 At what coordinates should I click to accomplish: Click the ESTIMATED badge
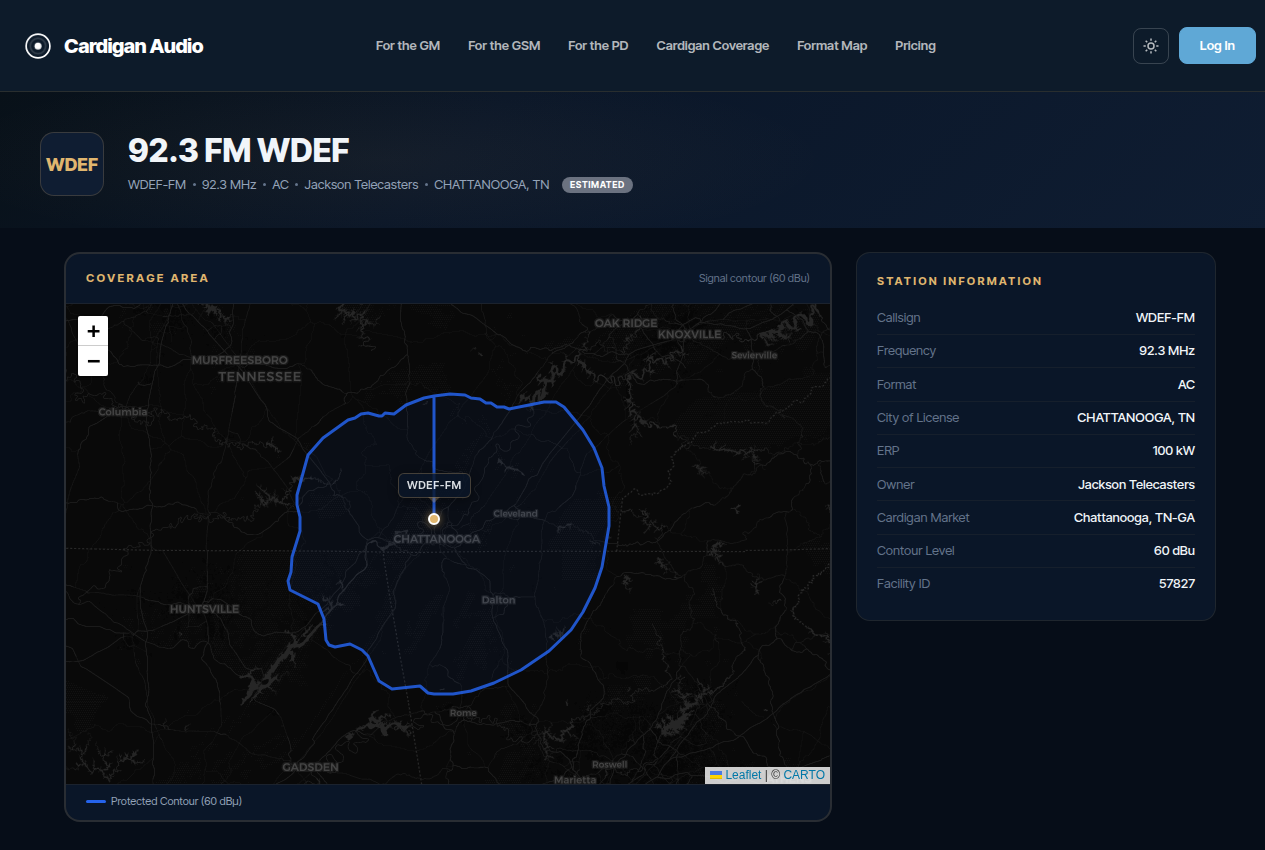click(597, 185)
